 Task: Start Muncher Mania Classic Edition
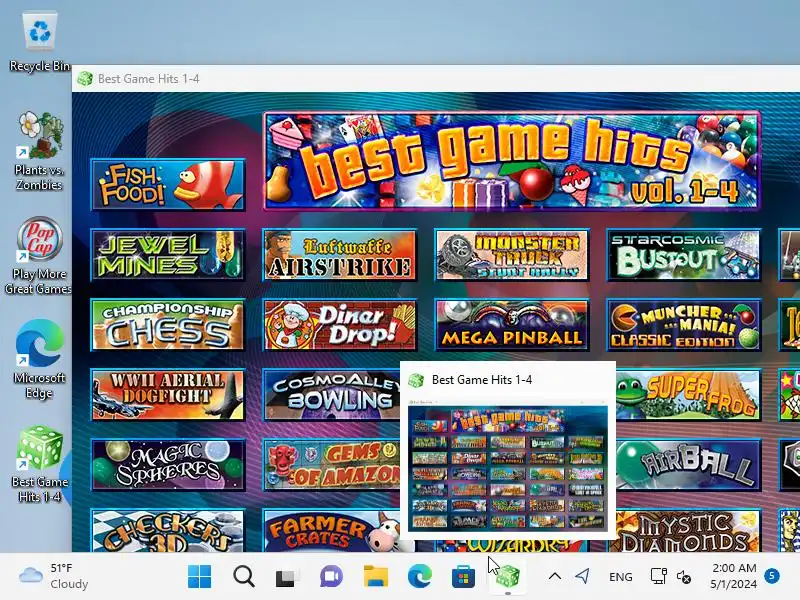pos(684,324)
